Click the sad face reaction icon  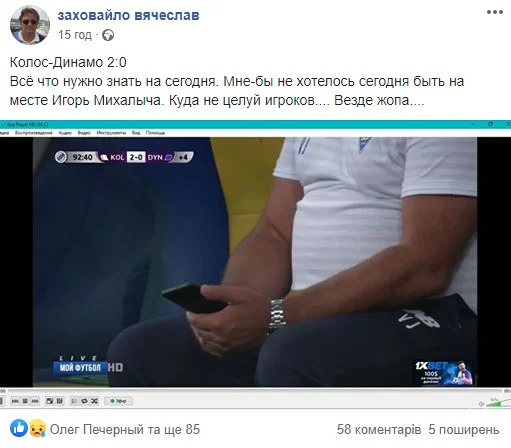click(38, 428)
